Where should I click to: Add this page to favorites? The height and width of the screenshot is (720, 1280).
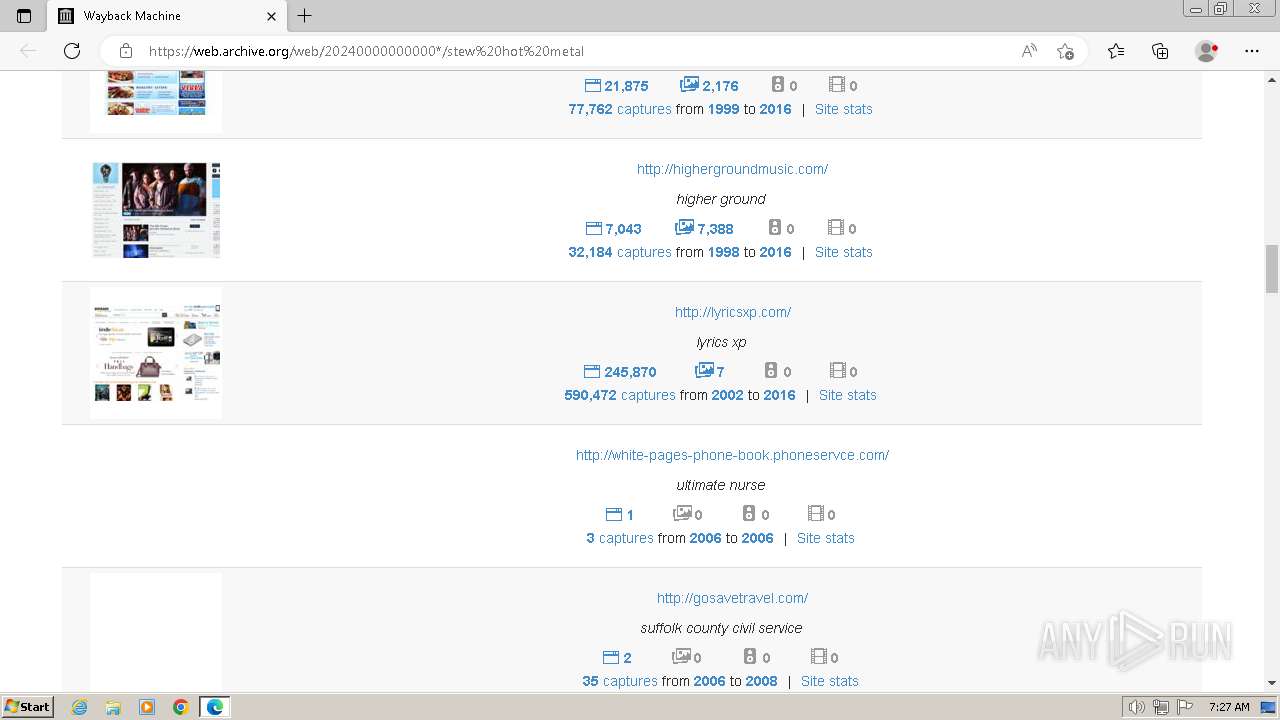tap(1065, 51)
